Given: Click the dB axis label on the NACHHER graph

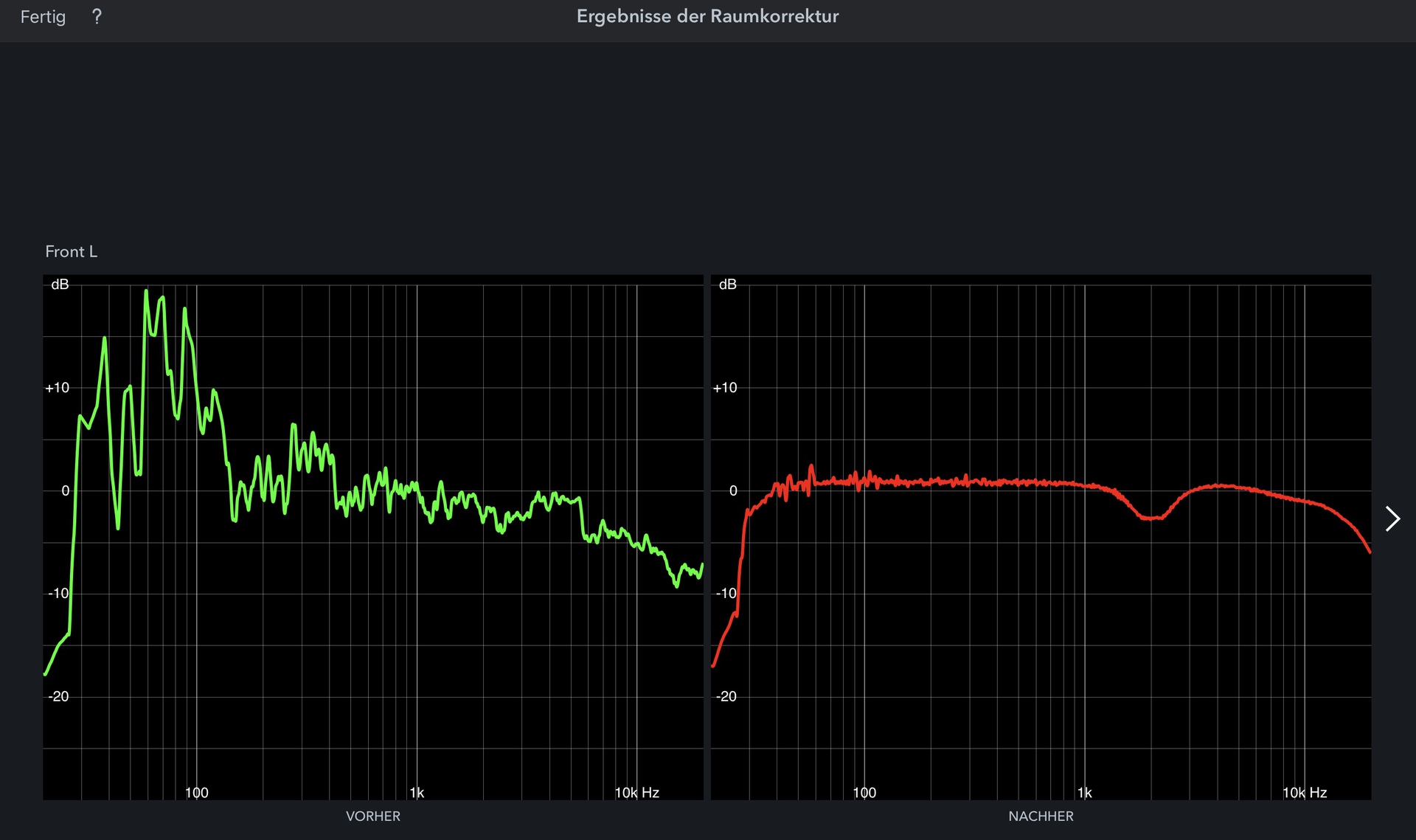Looking at the screenshot, I should [x=727, y=285].
